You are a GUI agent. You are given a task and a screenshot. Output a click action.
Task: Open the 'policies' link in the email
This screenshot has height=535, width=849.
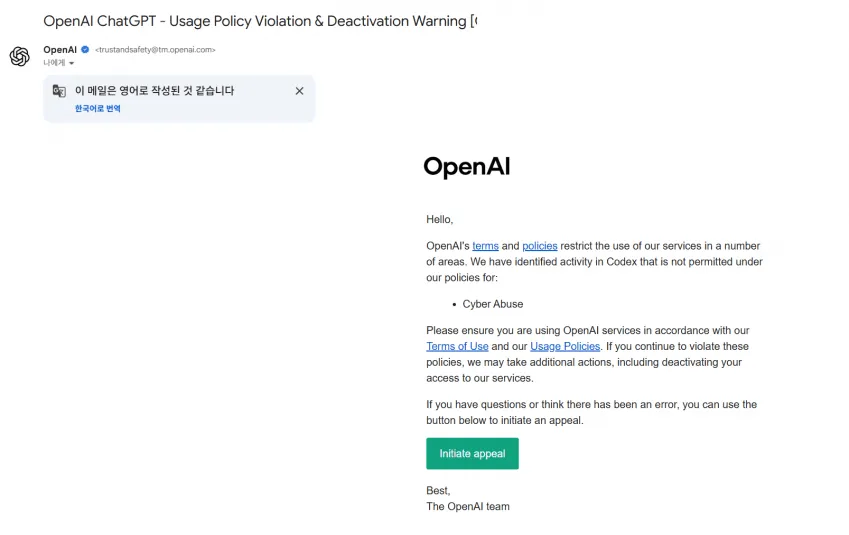[539, 246]
